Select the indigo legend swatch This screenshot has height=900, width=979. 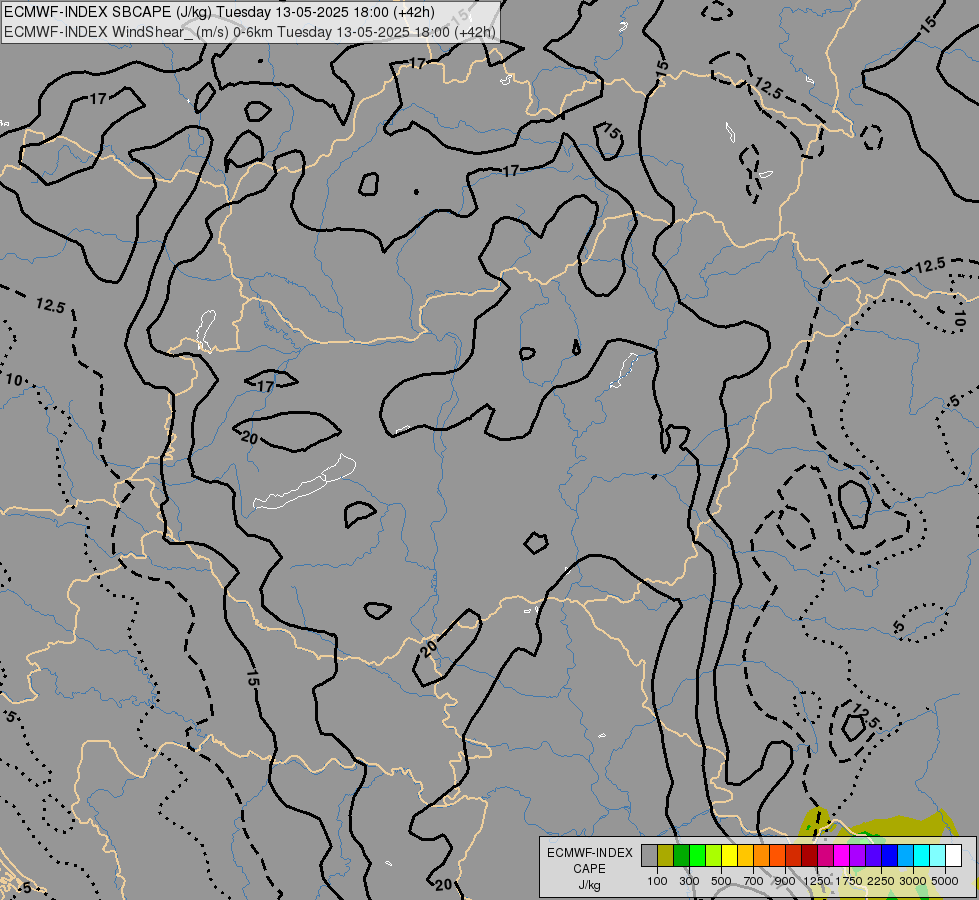[x=873, y=855]
